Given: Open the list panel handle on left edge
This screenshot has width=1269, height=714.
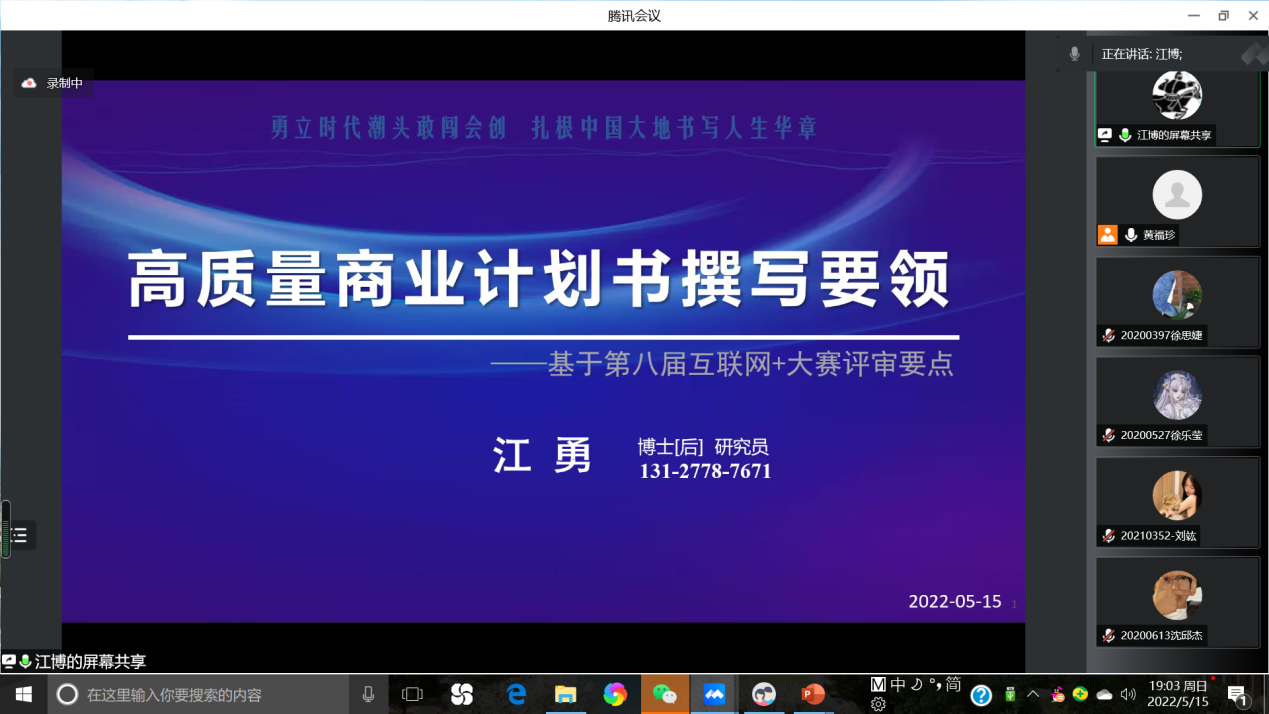Looking at the screenshot, I should click(19, 536).
